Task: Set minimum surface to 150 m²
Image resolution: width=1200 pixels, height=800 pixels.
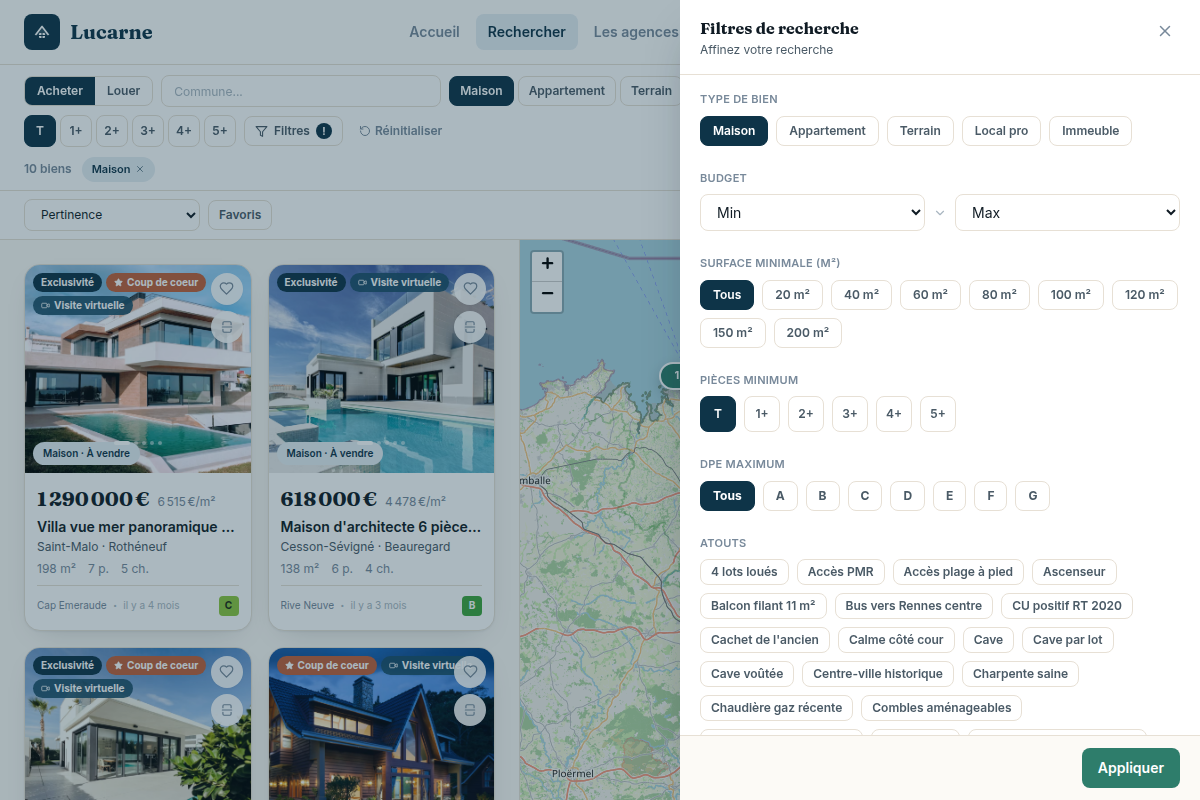Action: pyautogui.click(x=733, y=333)
